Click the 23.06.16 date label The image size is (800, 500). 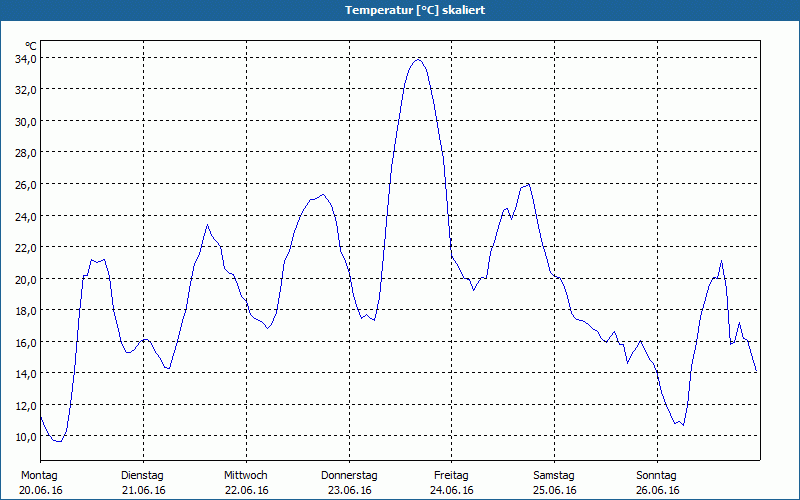tap(349, 490)
